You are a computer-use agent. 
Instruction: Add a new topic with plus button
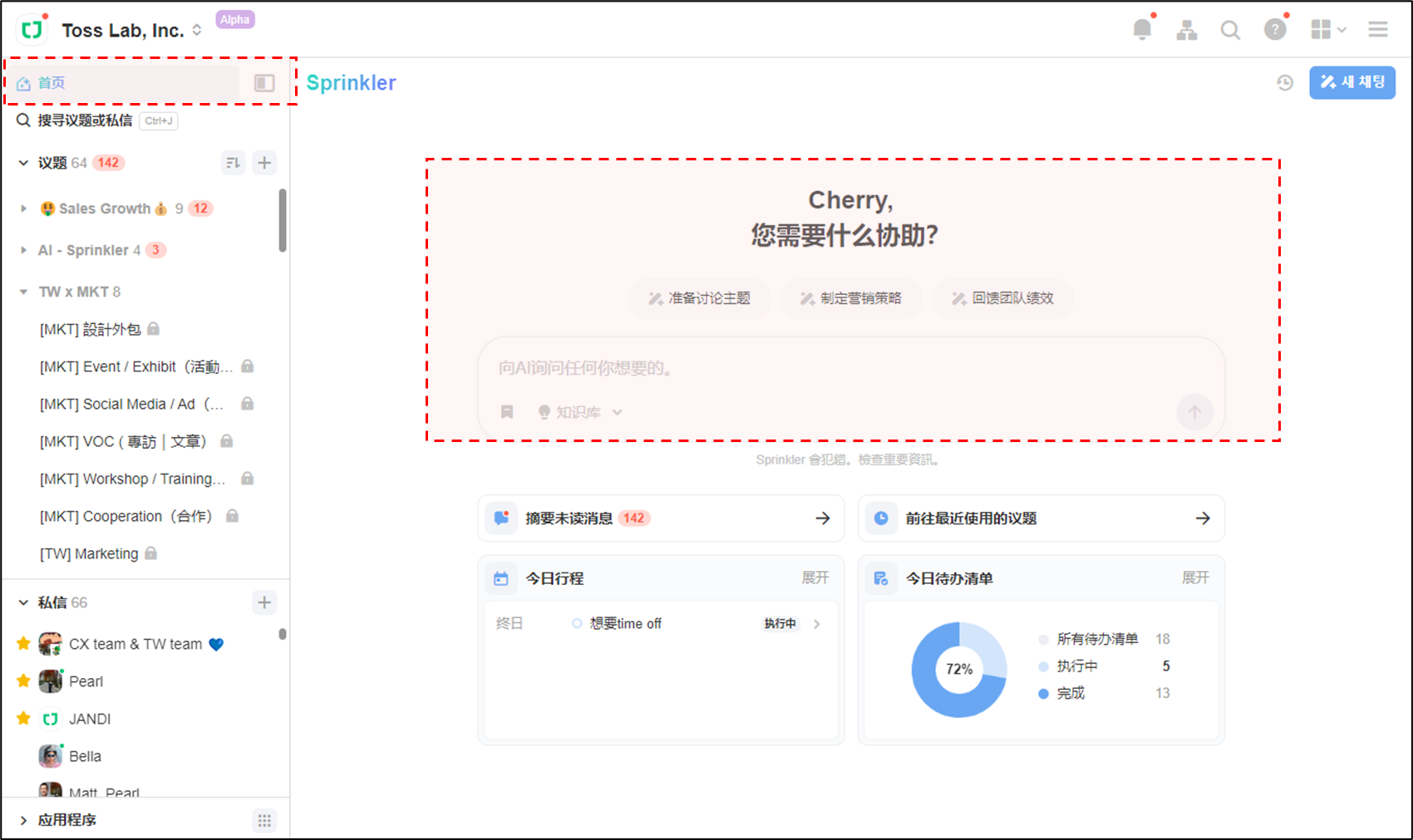point(264,163)
